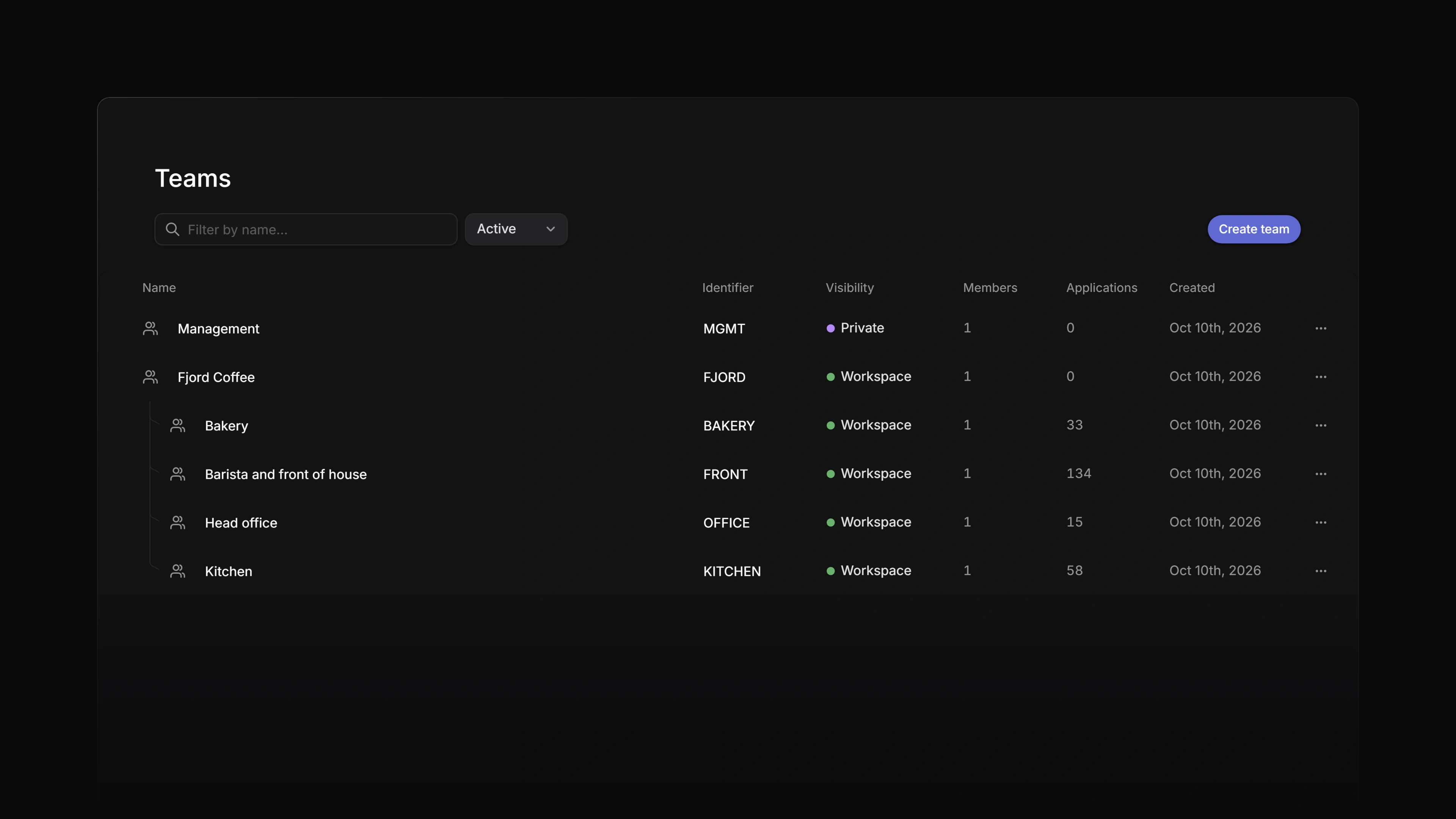
Task: Click the 134 applications count
Action: click(x=1078, y=474)
